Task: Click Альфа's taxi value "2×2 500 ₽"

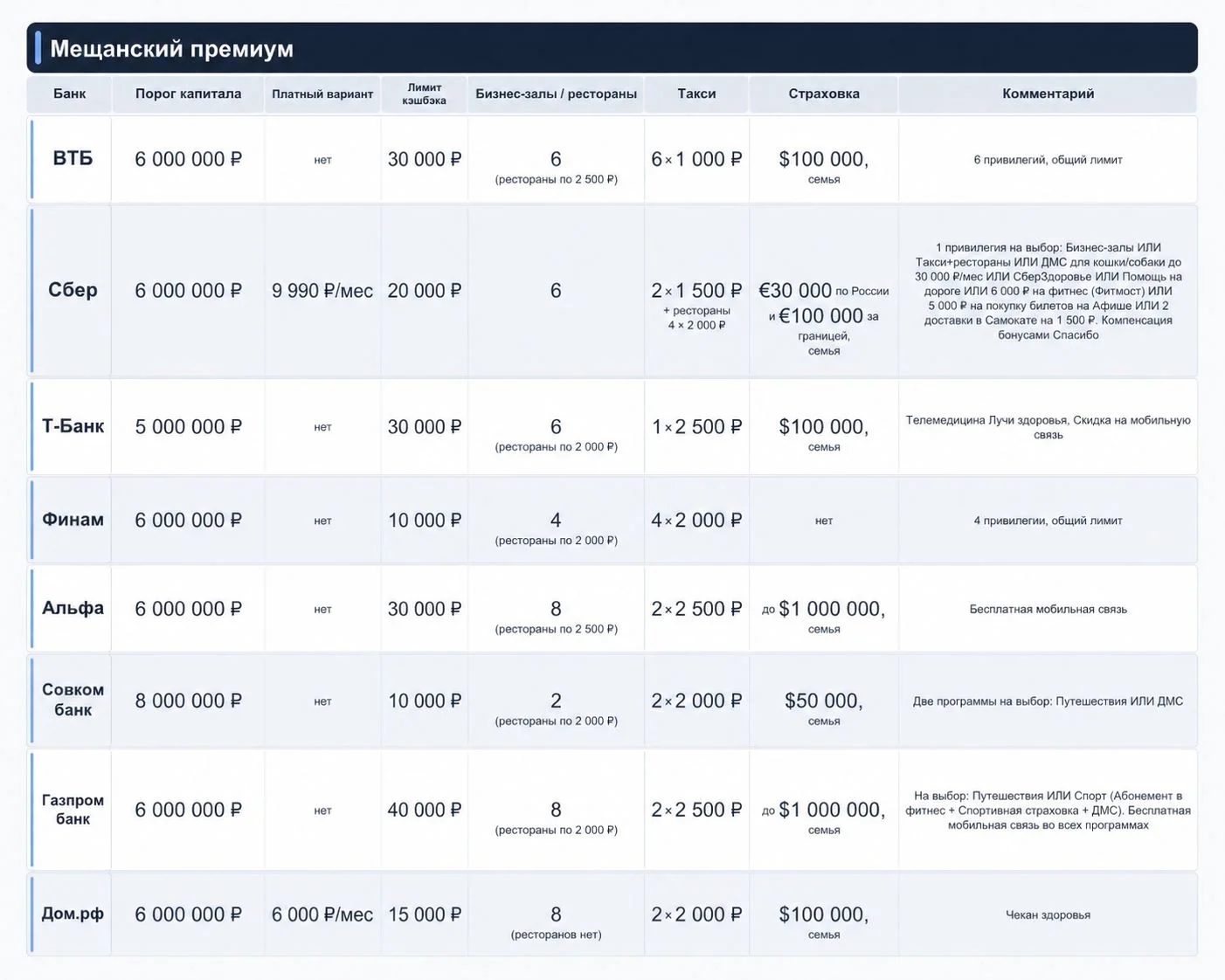Action: (x=696, y=609)
